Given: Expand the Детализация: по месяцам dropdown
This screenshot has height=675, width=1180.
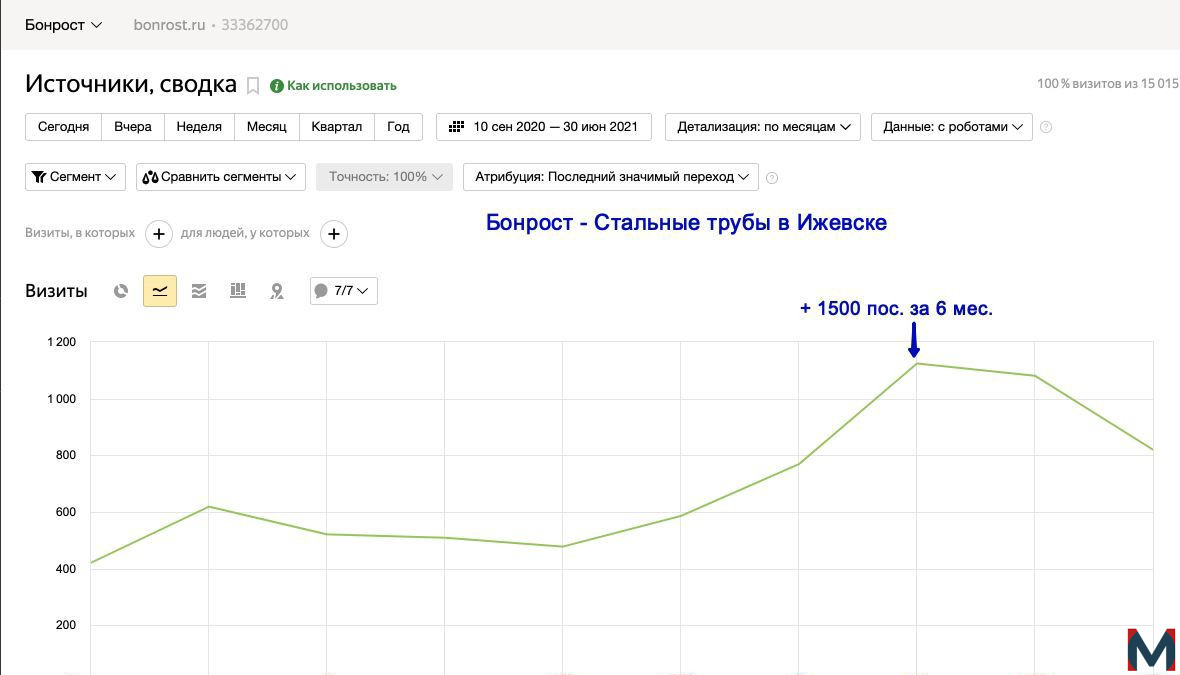Looking at the screenshot, I should coord(763,127).
